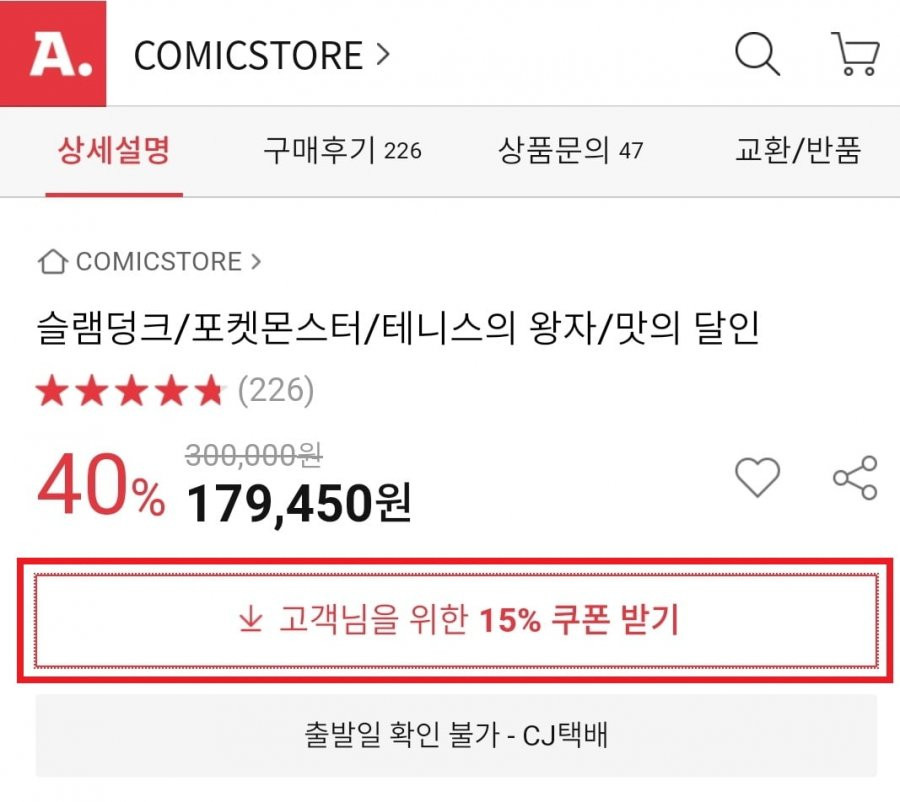Click the 179,450원 sale price

tap(298, 503)
